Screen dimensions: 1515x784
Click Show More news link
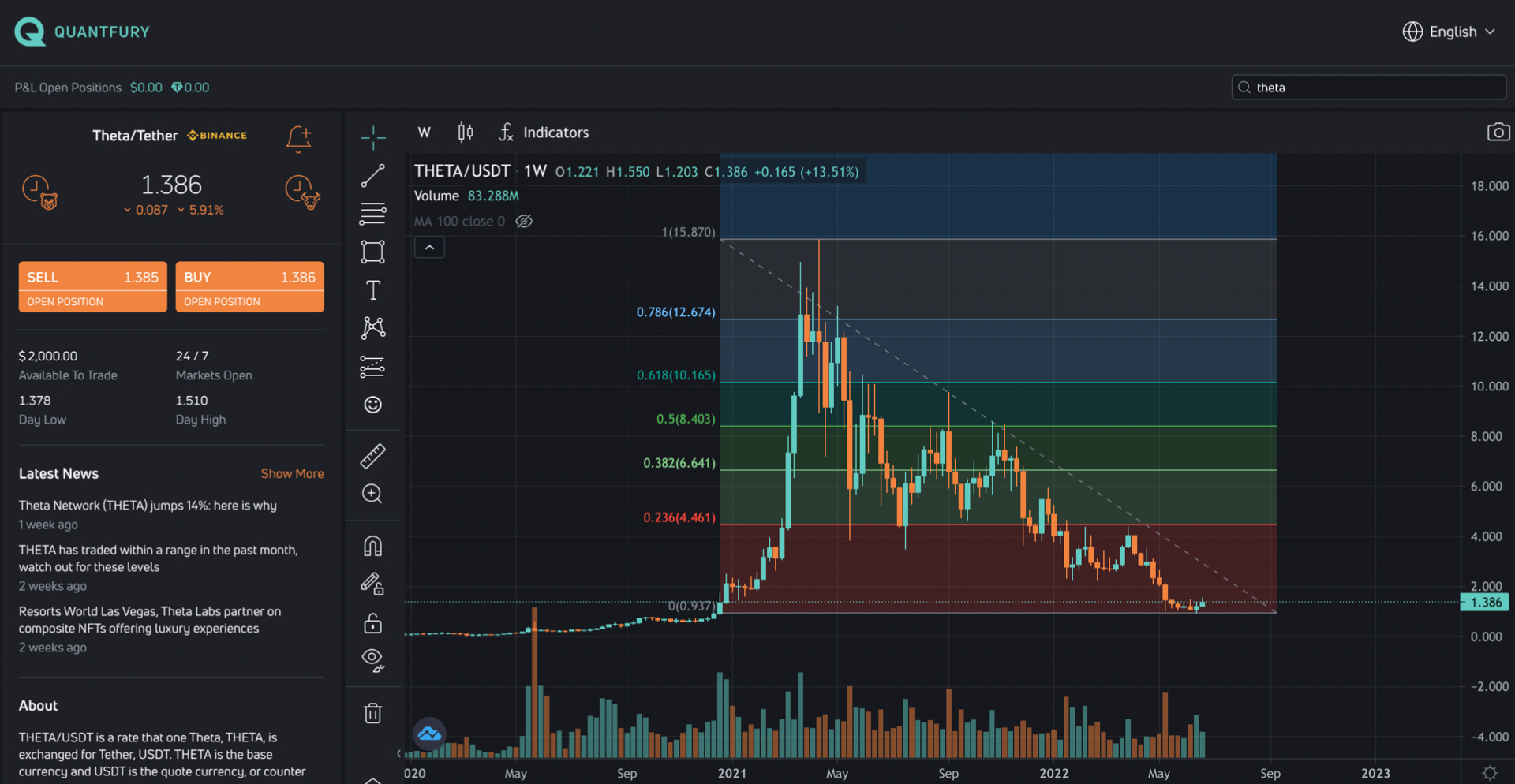(292, 473)
